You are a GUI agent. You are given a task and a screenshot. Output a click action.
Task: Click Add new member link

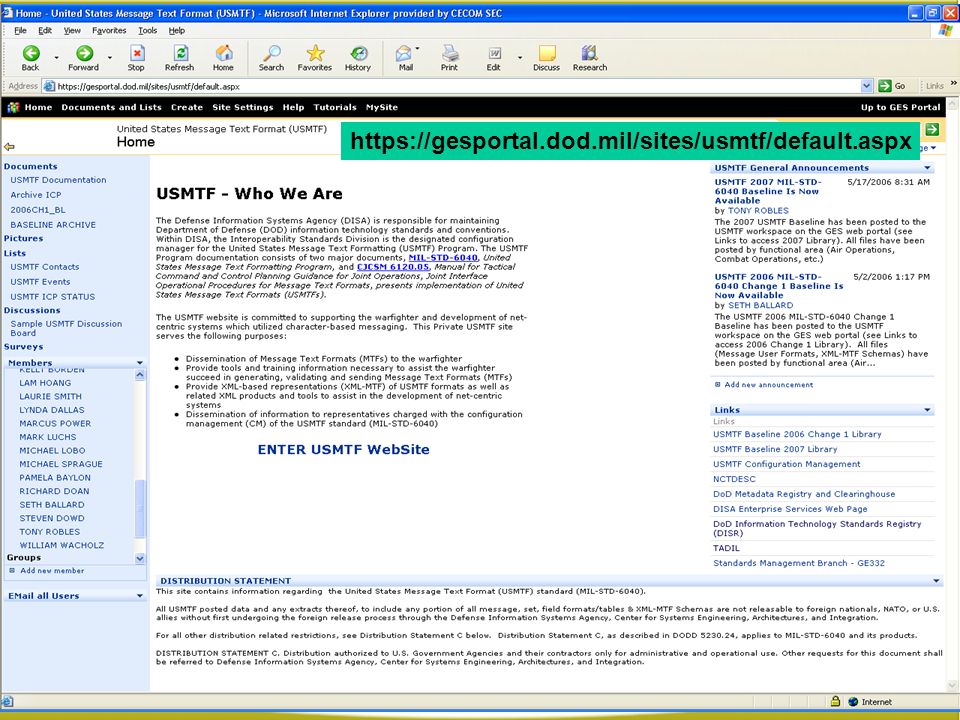[52, 571]
